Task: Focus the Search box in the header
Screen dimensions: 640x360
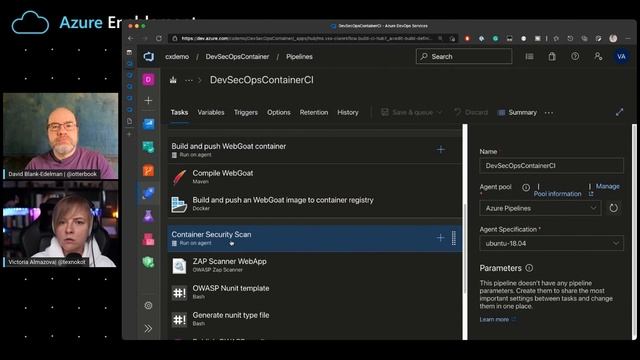Action: coord(464,56)
